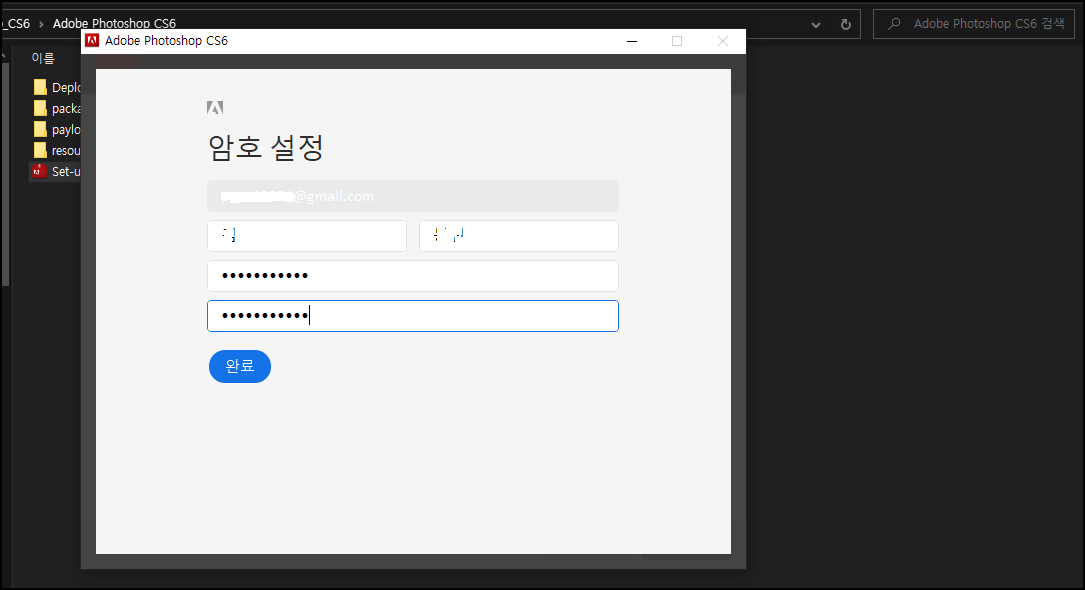1085x590 pixels.
Task: Focus the confirm password field
Action: click(x=412, y=315)
